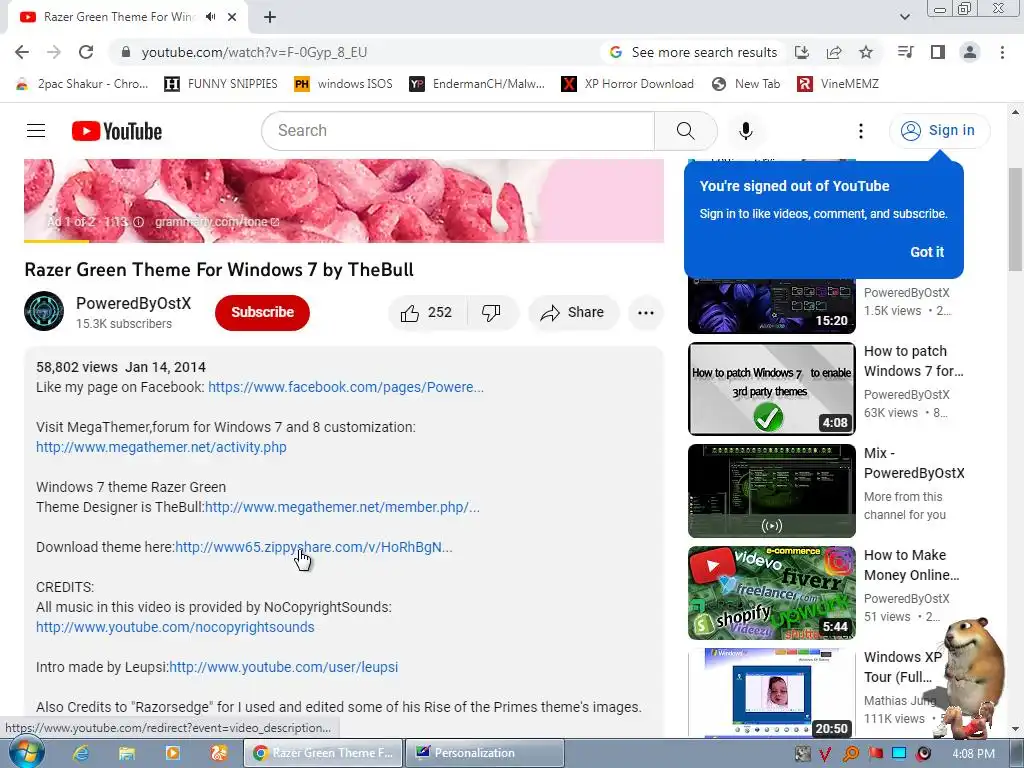Click the microphone voice search icon

[x=746, y=131]
